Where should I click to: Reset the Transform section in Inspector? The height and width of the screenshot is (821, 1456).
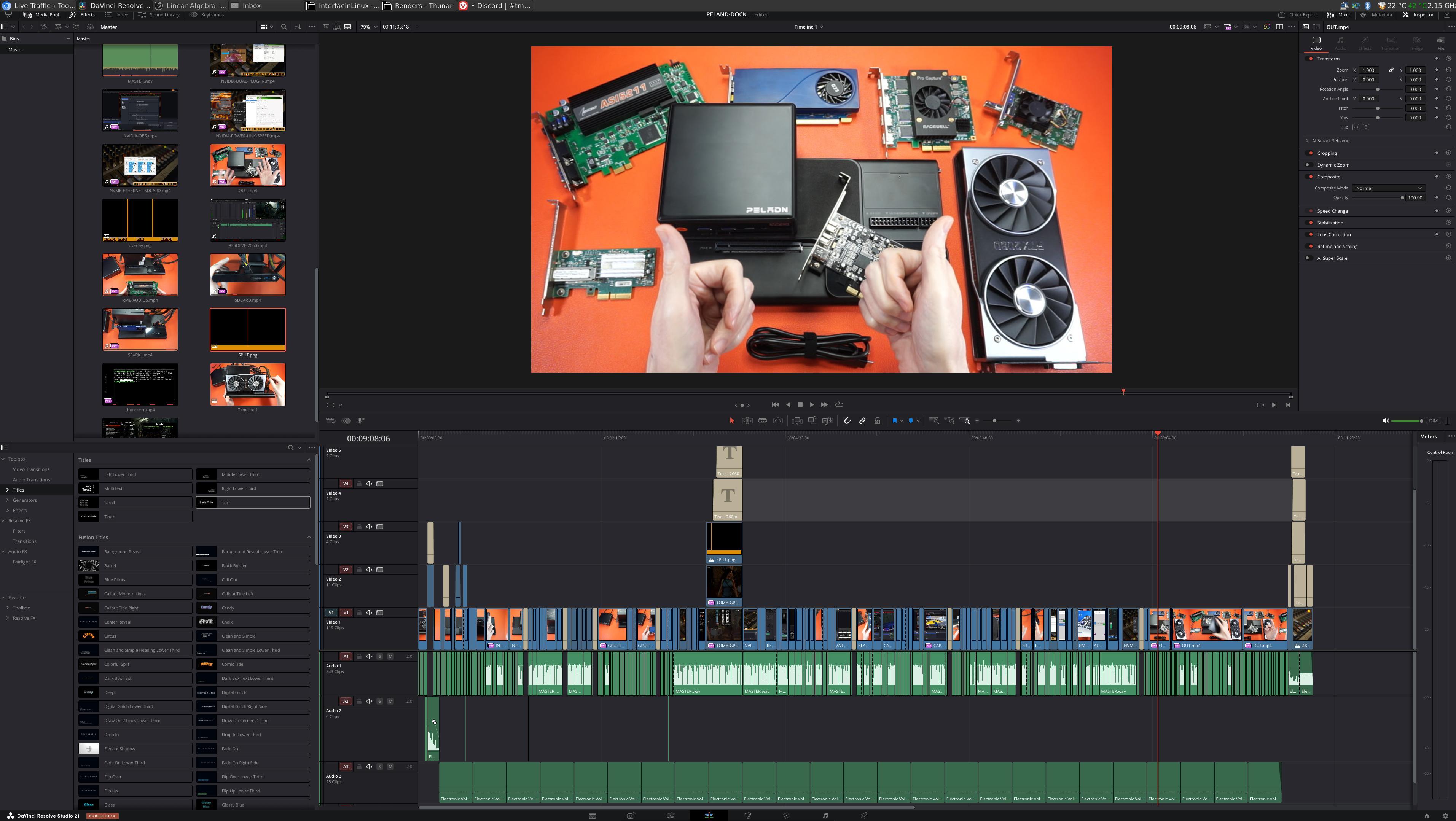tap(1448, 59)
